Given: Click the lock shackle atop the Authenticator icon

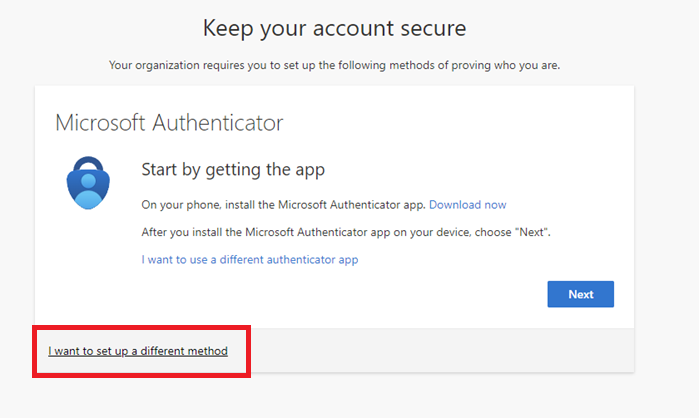Looking at the screenshot, I should coord(90,163).
